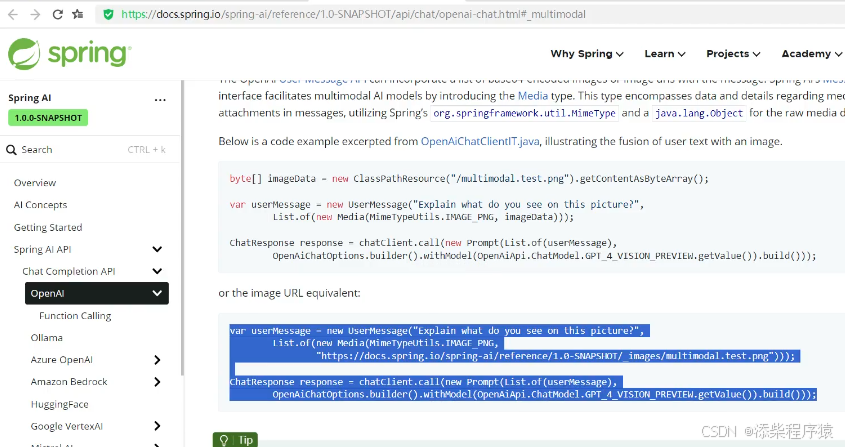Select the highlighted OpenAI nav item
Image resolution: width=845 pixels, height=447 pixels.
tap(96, 293)
